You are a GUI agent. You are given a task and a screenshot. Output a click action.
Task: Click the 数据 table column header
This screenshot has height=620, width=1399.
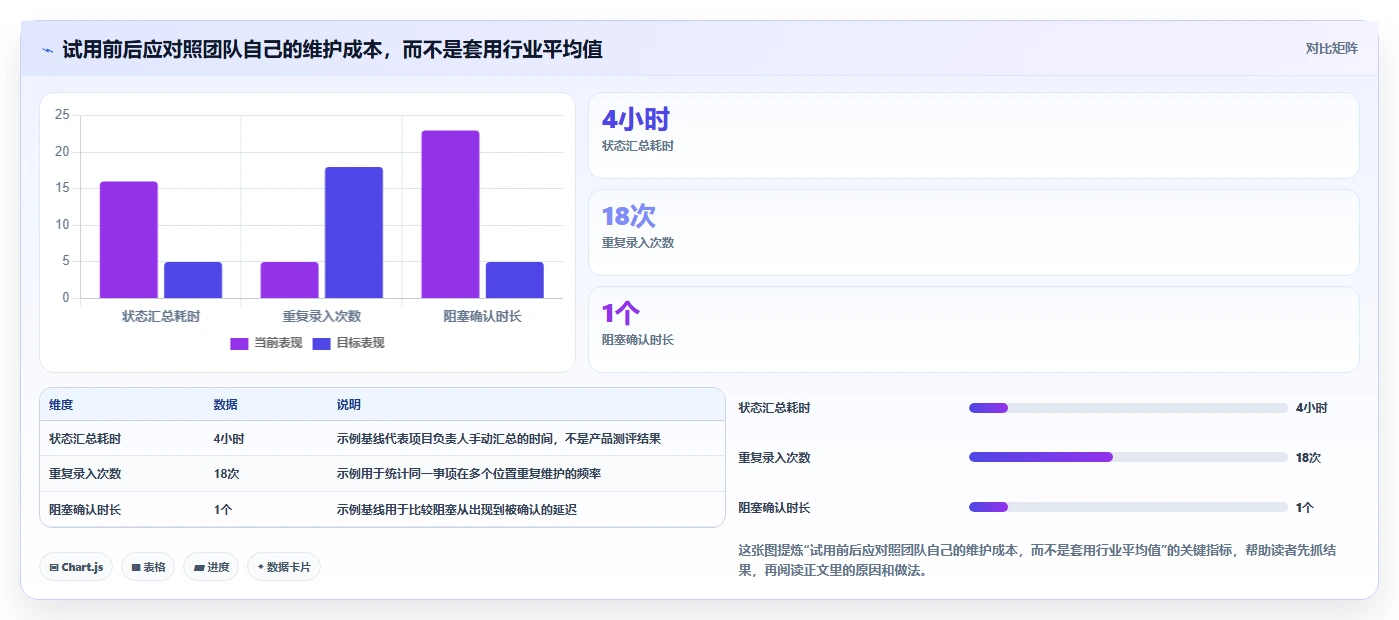(x=225, y=405)
